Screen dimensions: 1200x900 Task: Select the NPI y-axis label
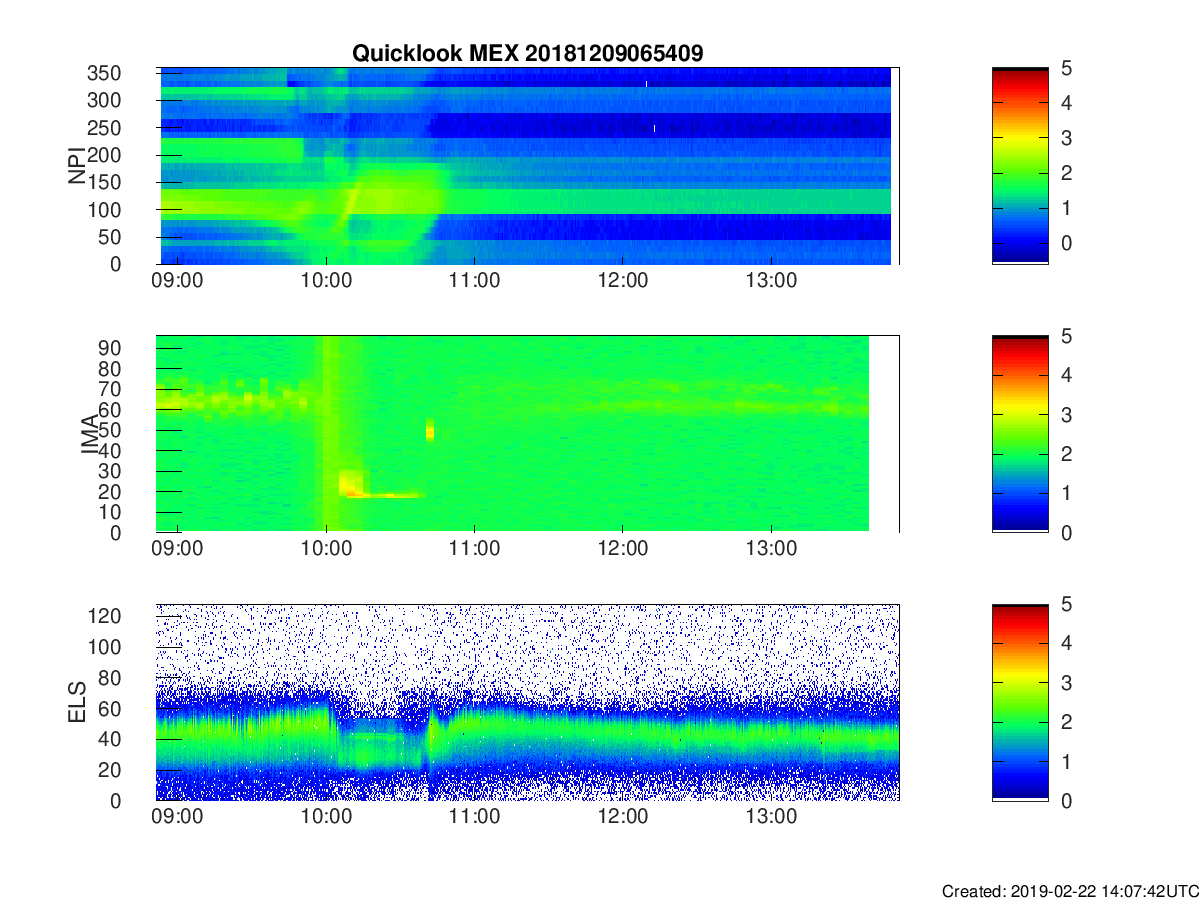76,166
